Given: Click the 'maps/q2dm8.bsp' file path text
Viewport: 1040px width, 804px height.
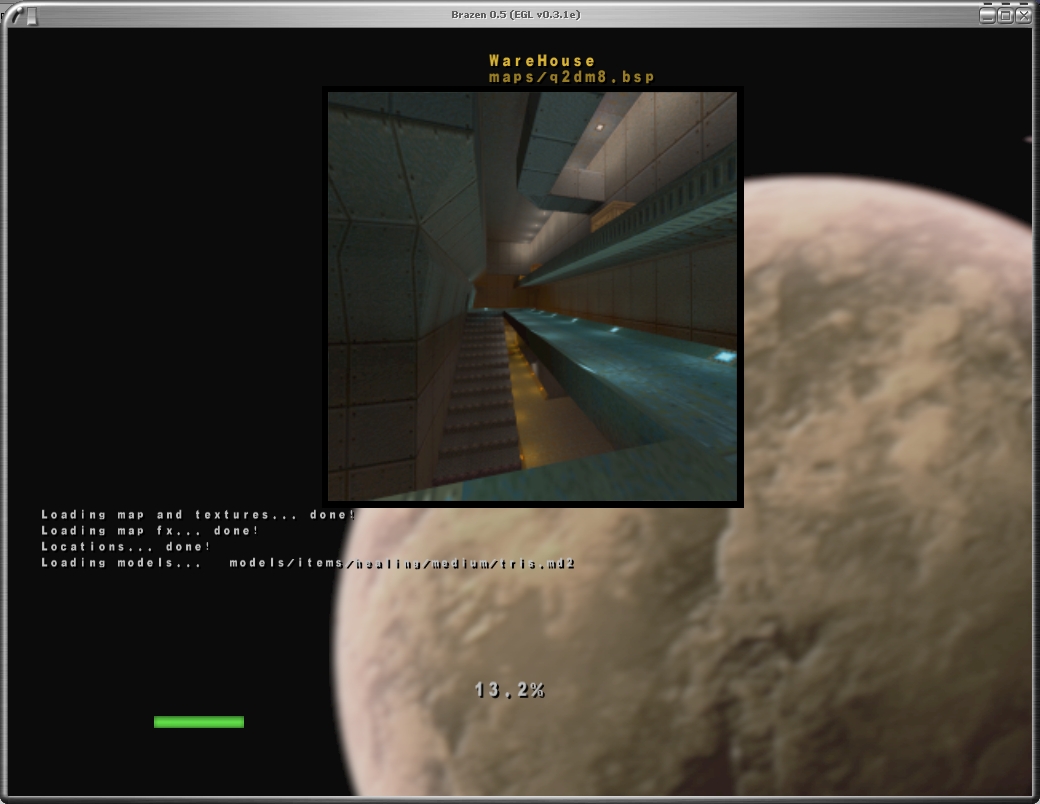Looking at the screenshot, I should coord(572,77).
